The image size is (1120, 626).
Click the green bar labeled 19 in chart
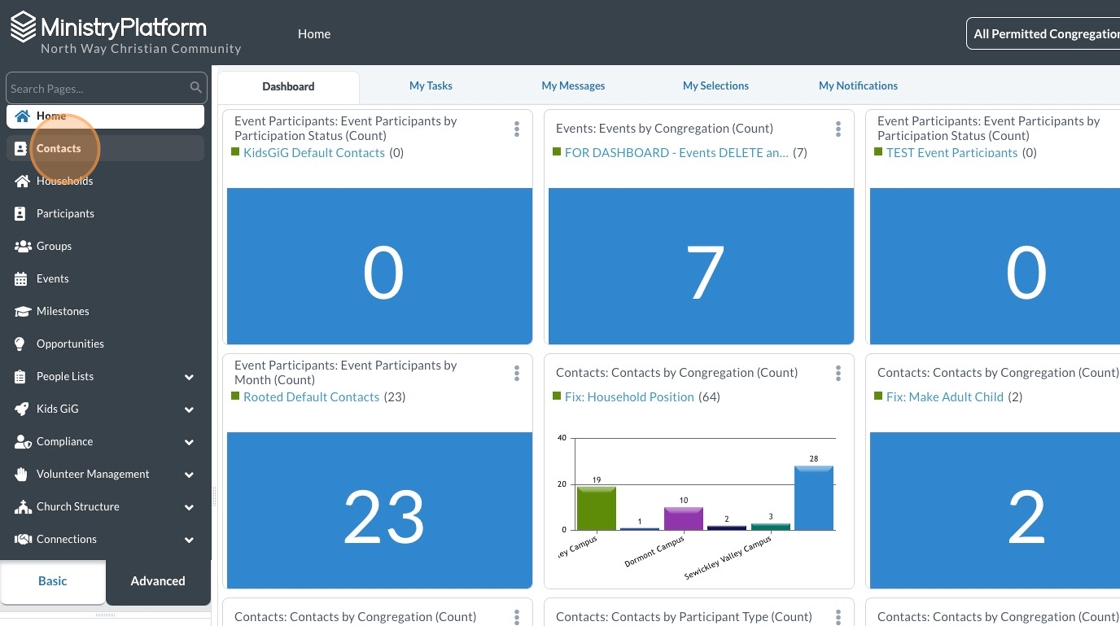click(x=596, y=508)
